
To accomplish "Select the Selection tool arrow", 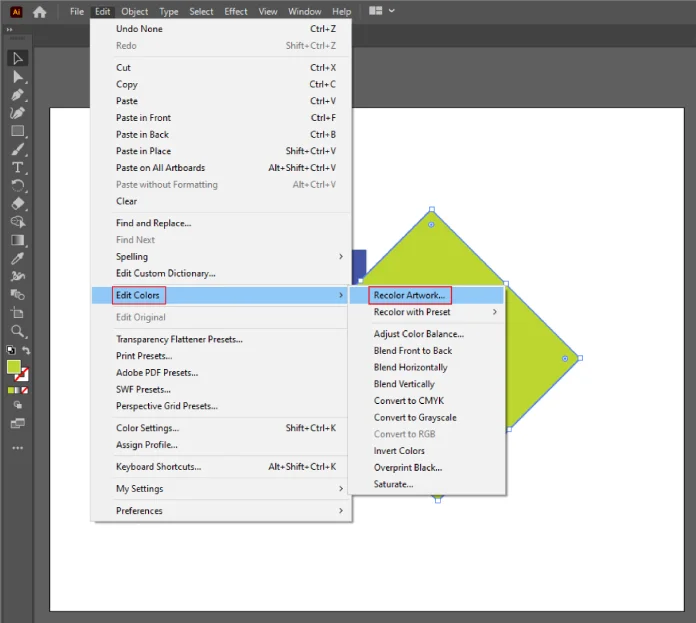I will point(18,58).
